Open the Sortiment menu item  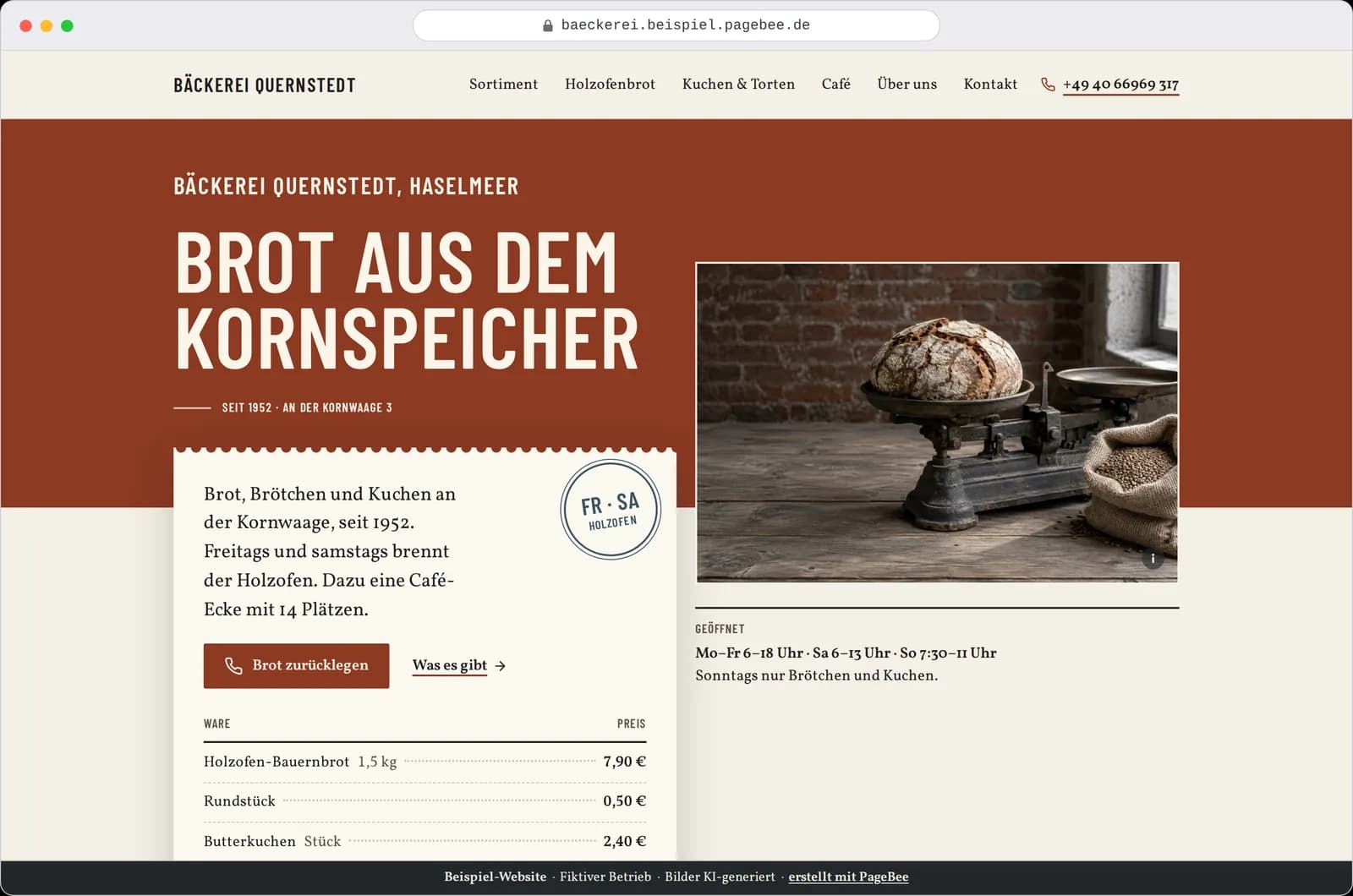pyautogui.click(x=503, y=84)
